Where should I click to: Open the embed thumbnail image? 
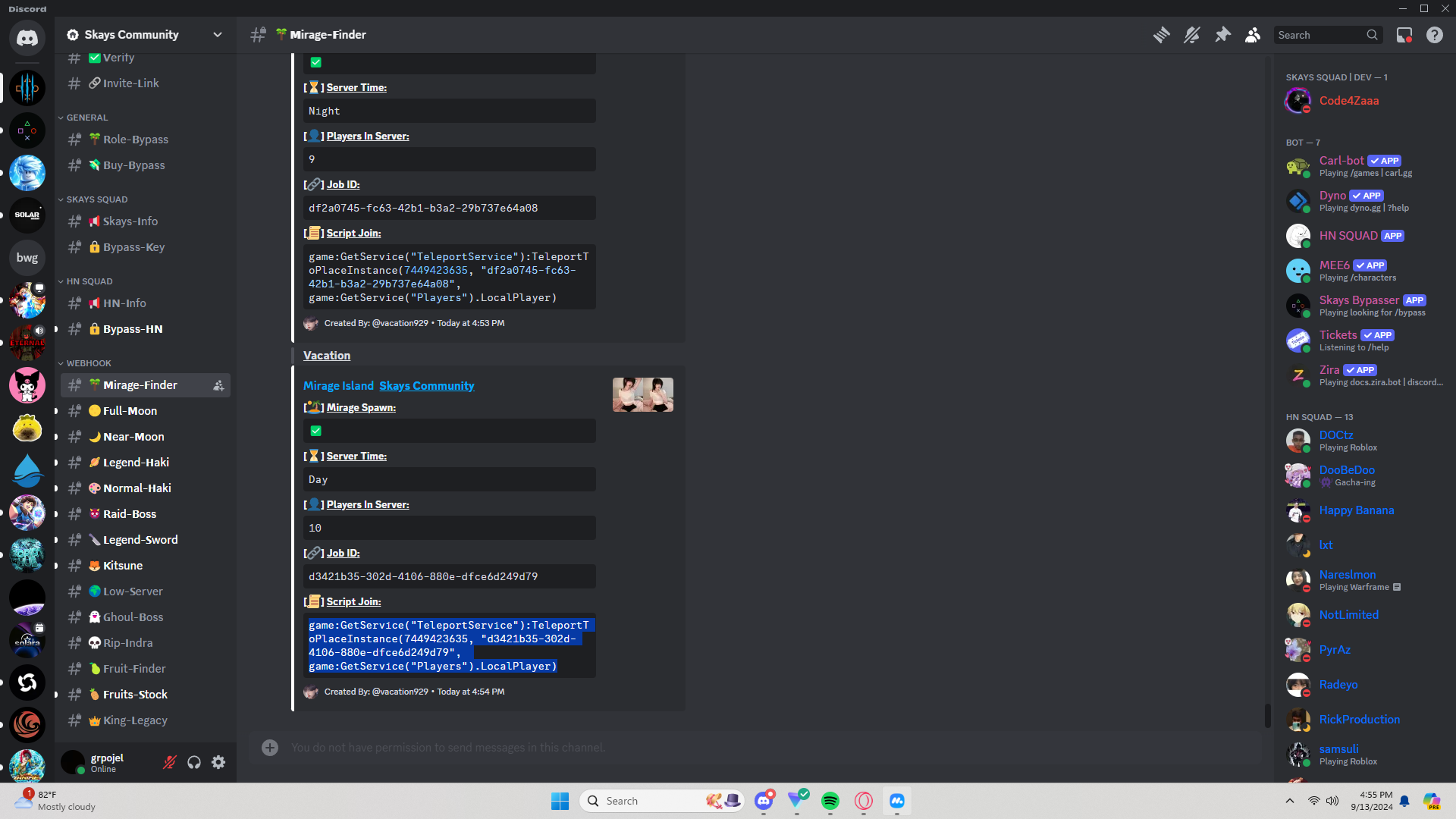click(x=643, y=395)
